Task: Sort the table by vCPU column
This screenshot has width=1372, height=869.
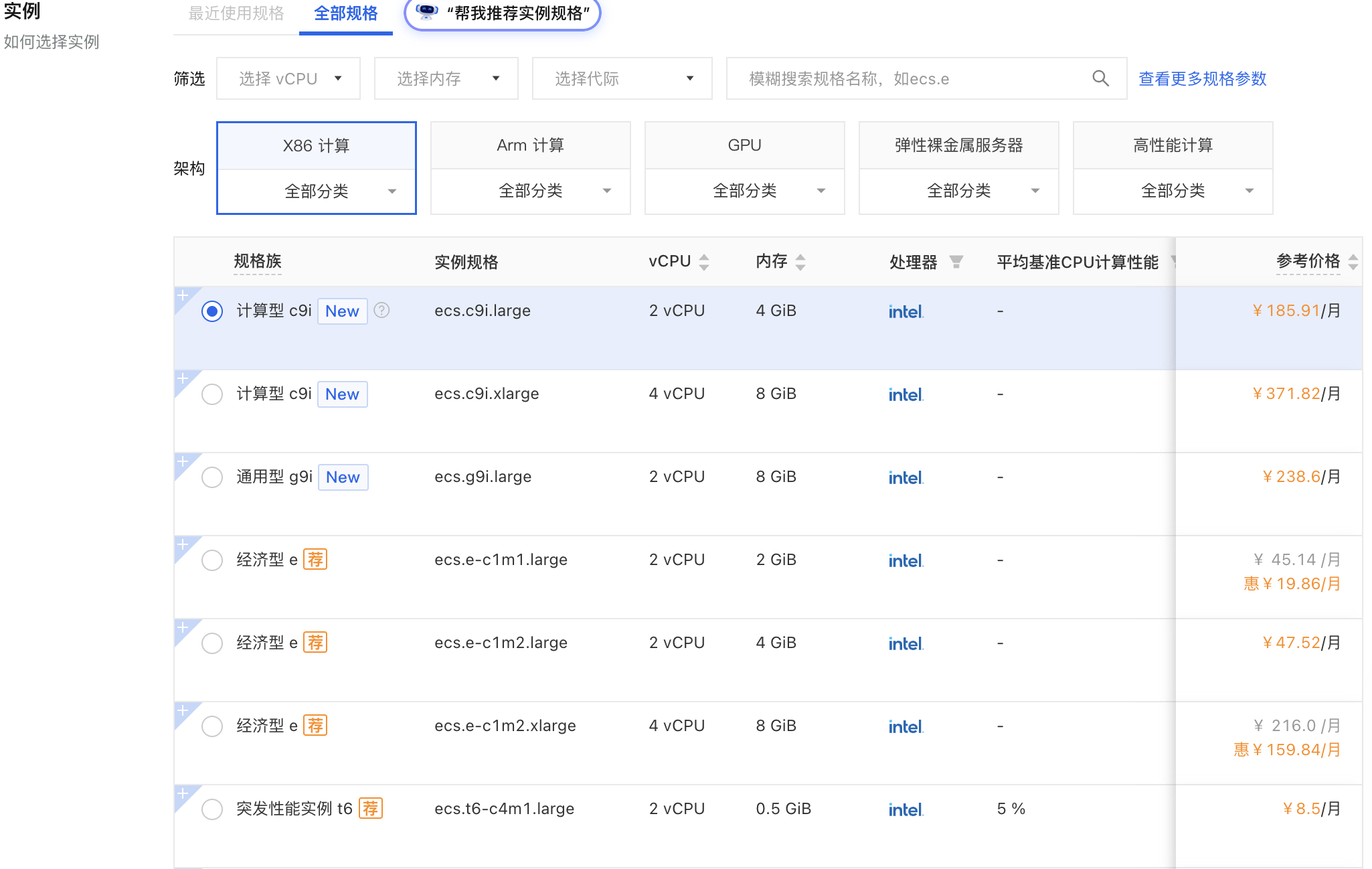Action: (704, 262)
